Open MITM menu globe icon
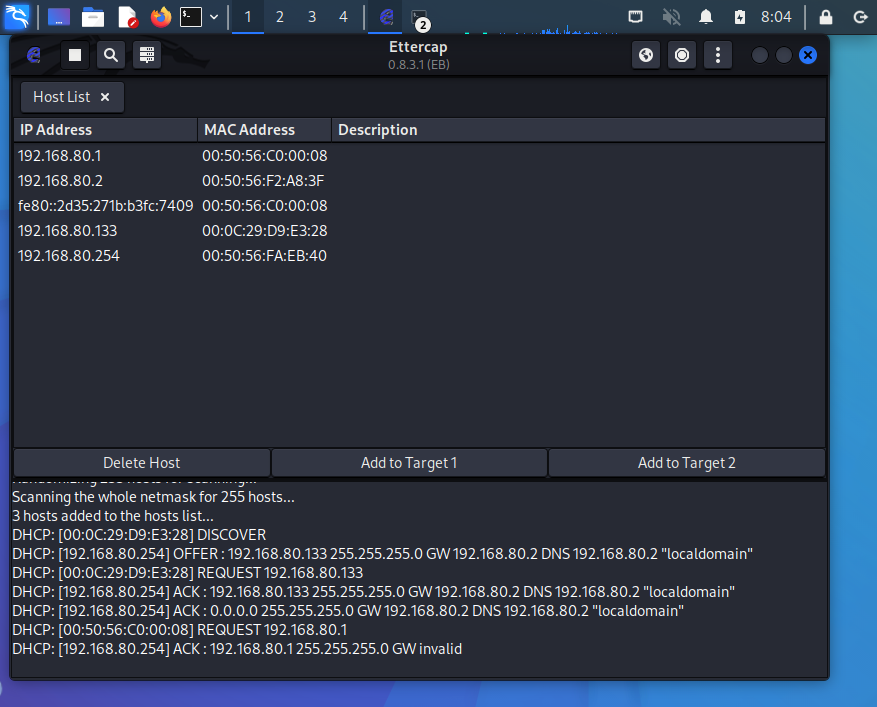877x707 pixels. (x=646, y=55)
